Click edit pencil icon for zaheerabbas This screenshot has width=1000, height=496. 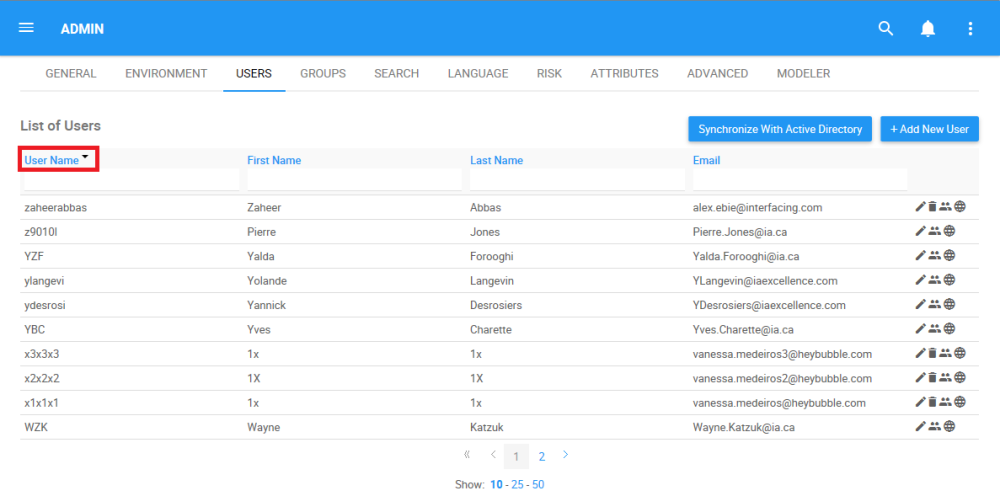(920, 207)
